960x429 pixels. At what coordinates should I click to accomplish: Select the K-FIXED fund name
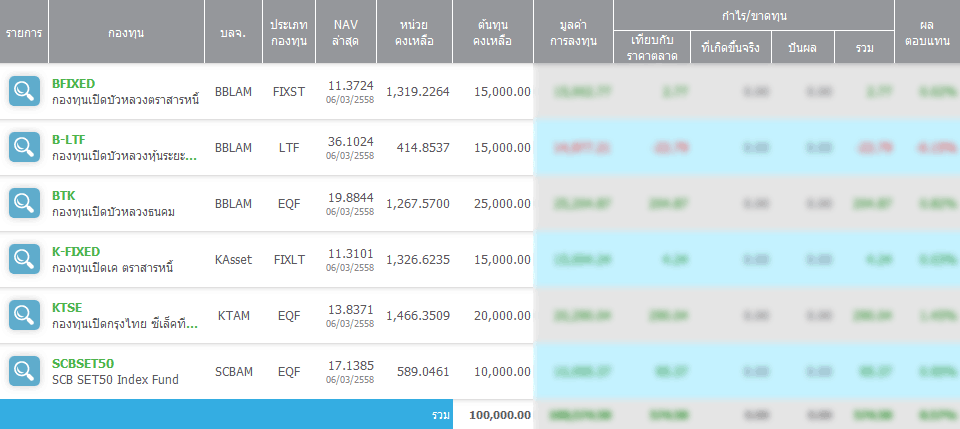(x=76, y=251)
